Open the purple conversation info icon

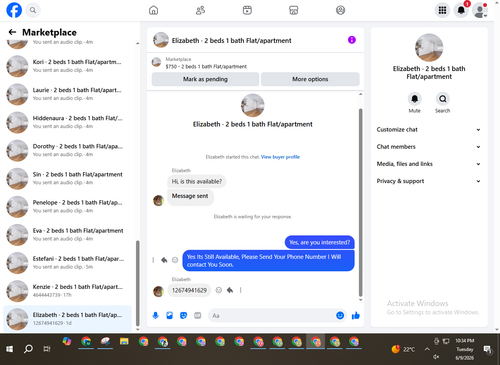[x=352, y=40]
